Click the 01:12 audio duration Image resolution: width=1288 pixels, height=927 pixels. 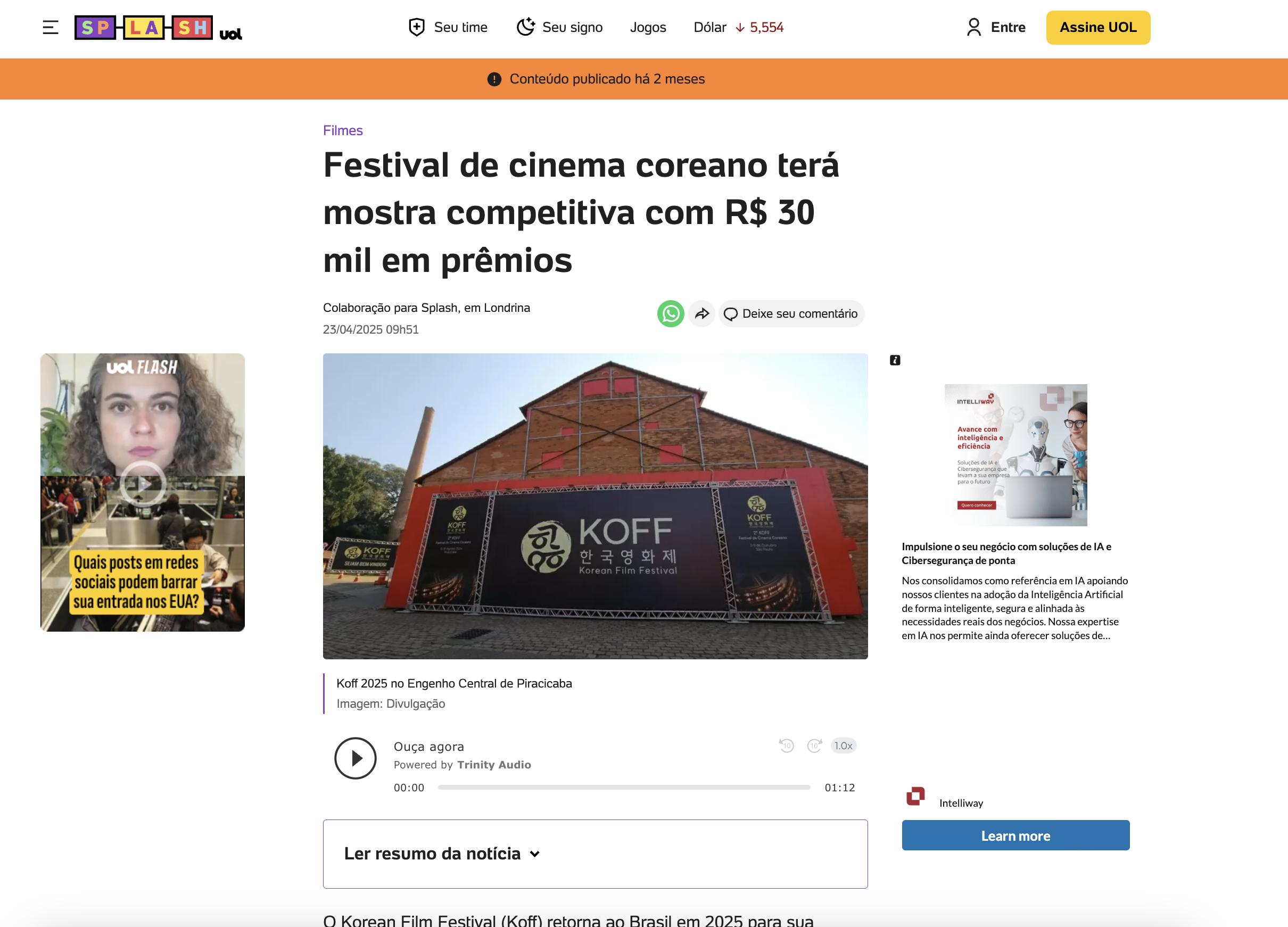click(x=840, y=788)
